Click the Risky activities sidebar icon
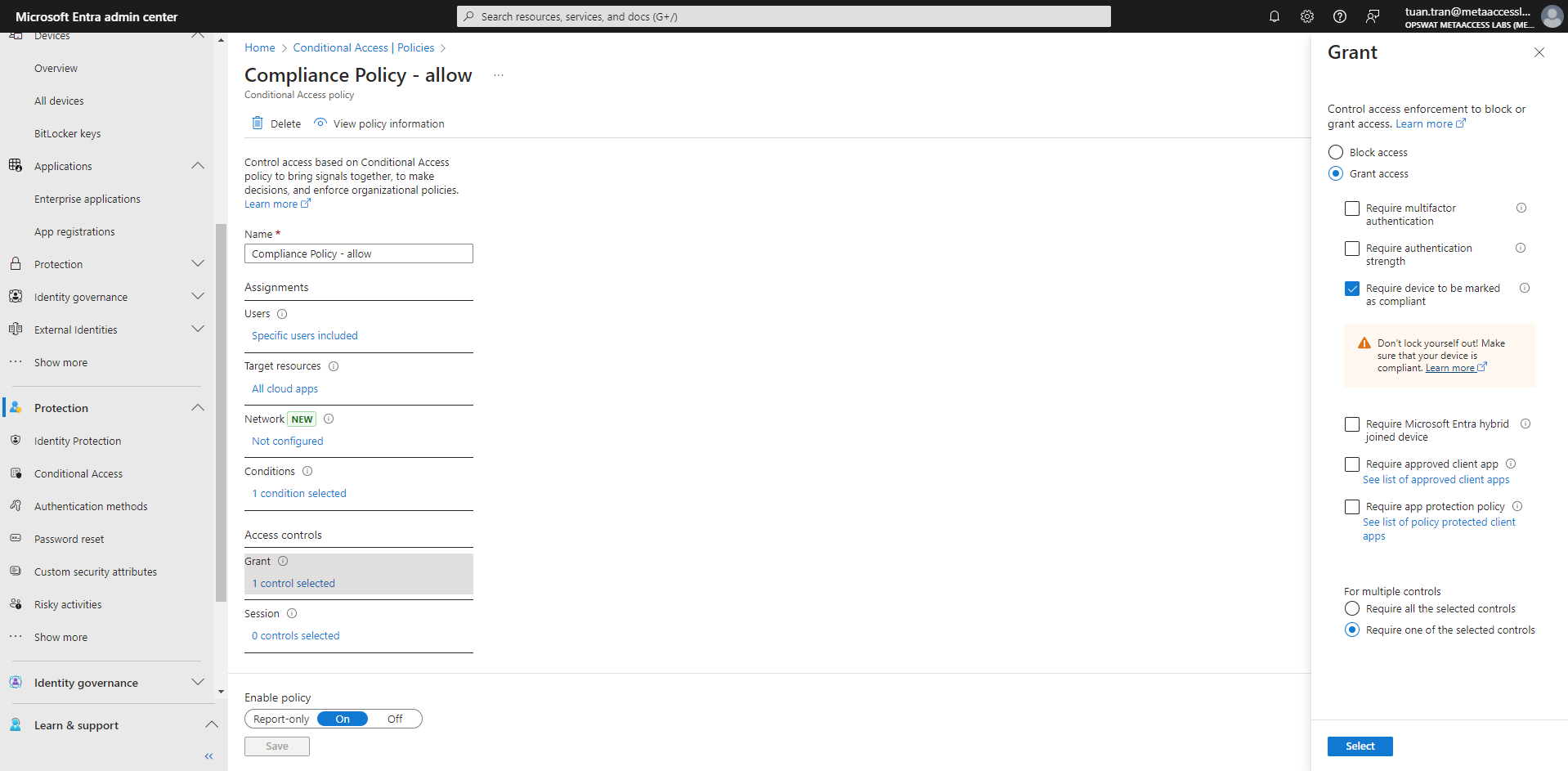Viewport: 1568px width, 771px height. click(x=16, y=603)
